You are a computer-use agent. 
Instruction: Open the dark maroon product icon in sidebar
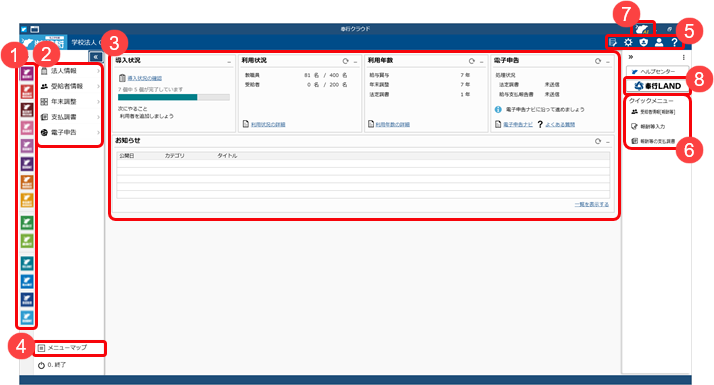pos(27,110)
